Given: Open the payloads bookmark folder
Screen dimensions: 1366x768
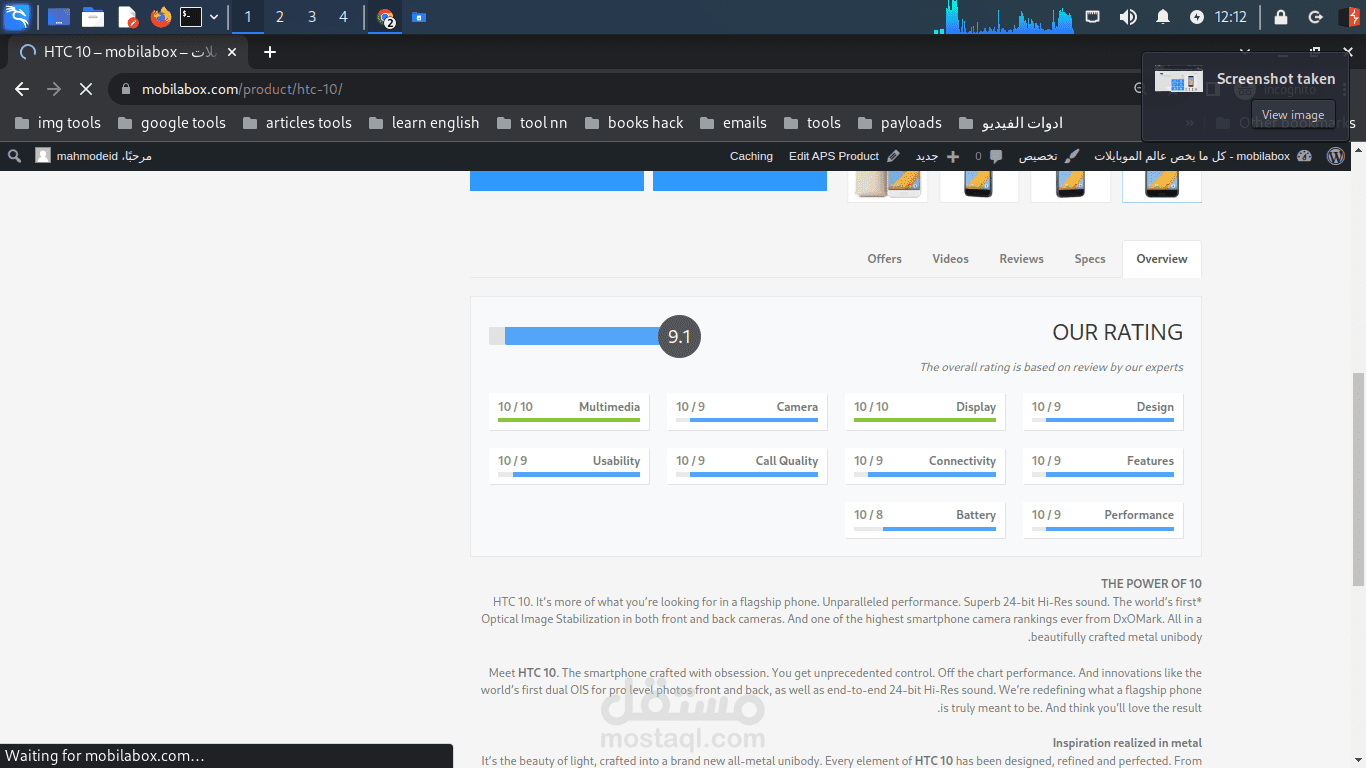Looking at the screenshot, I should point(899,123).
